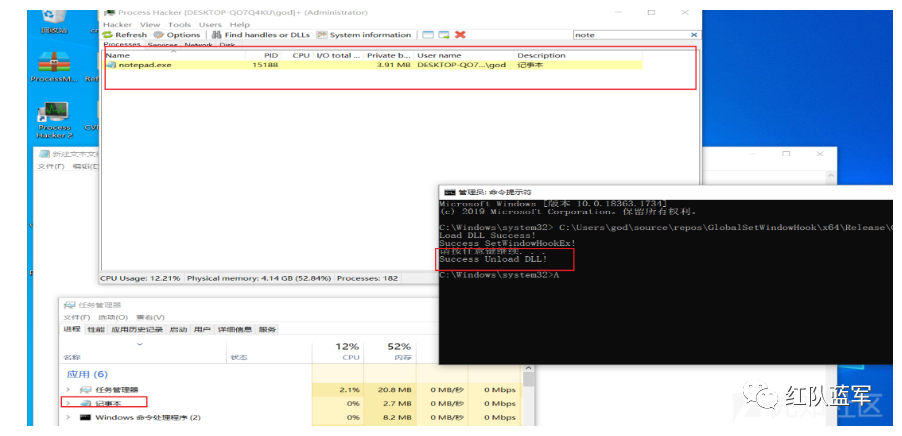Image resolution: width=902 pixels, height=436 pixels.
Task: Click the Refresh toolbar icon in Process Hacker
Action: click(x=108, y=35)
